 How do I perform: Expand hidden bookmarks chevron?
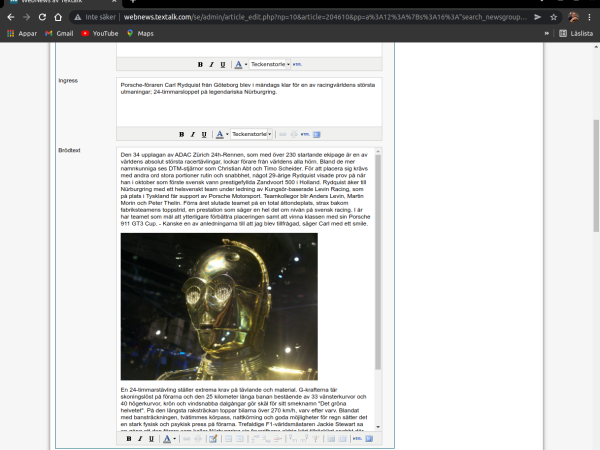546,34
